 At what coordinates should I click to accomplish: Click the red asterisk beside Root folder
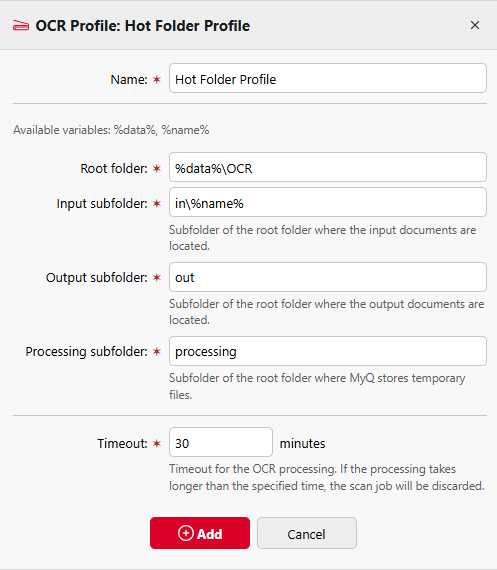coord(157,168)
